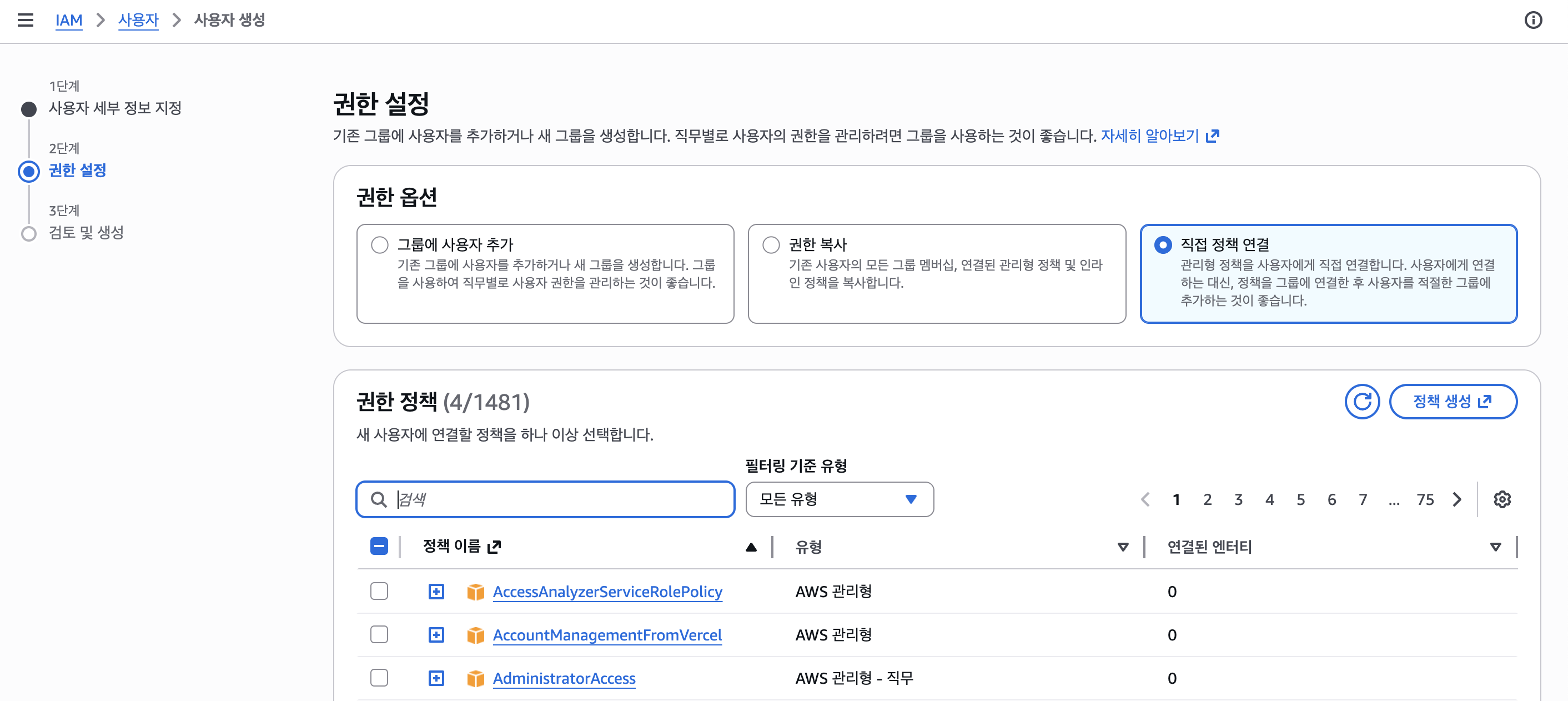Go to pagination page 7
Viewport: 1568px width, 701px height.
(1362, 499)
